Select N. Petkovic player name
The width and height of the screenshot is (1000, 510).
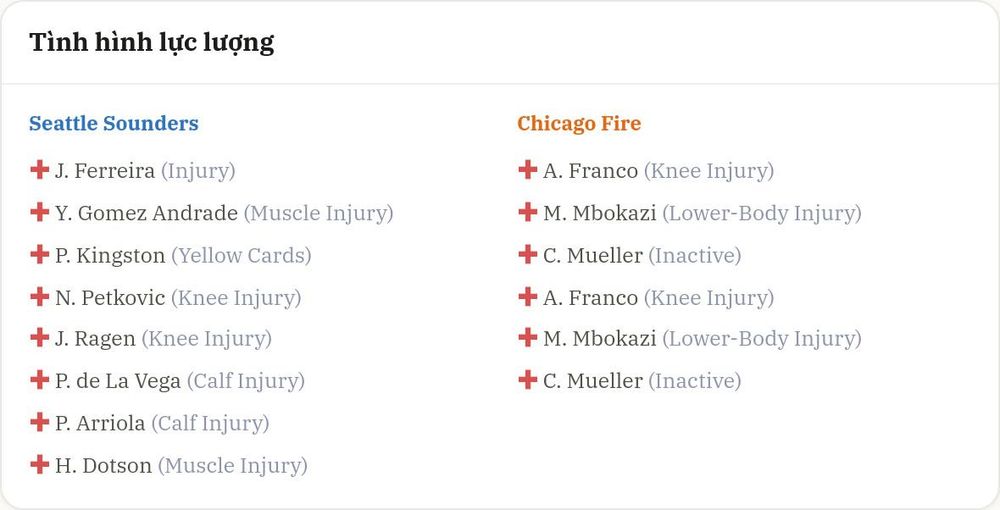[110, 297]
